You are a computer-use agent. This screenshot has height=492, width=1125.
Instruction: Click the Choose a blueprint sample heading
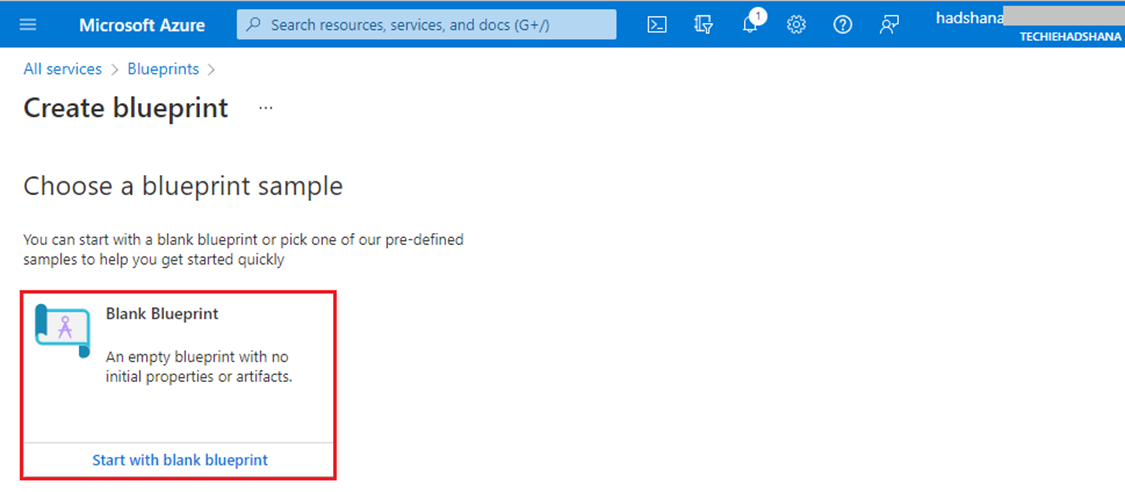183,186
